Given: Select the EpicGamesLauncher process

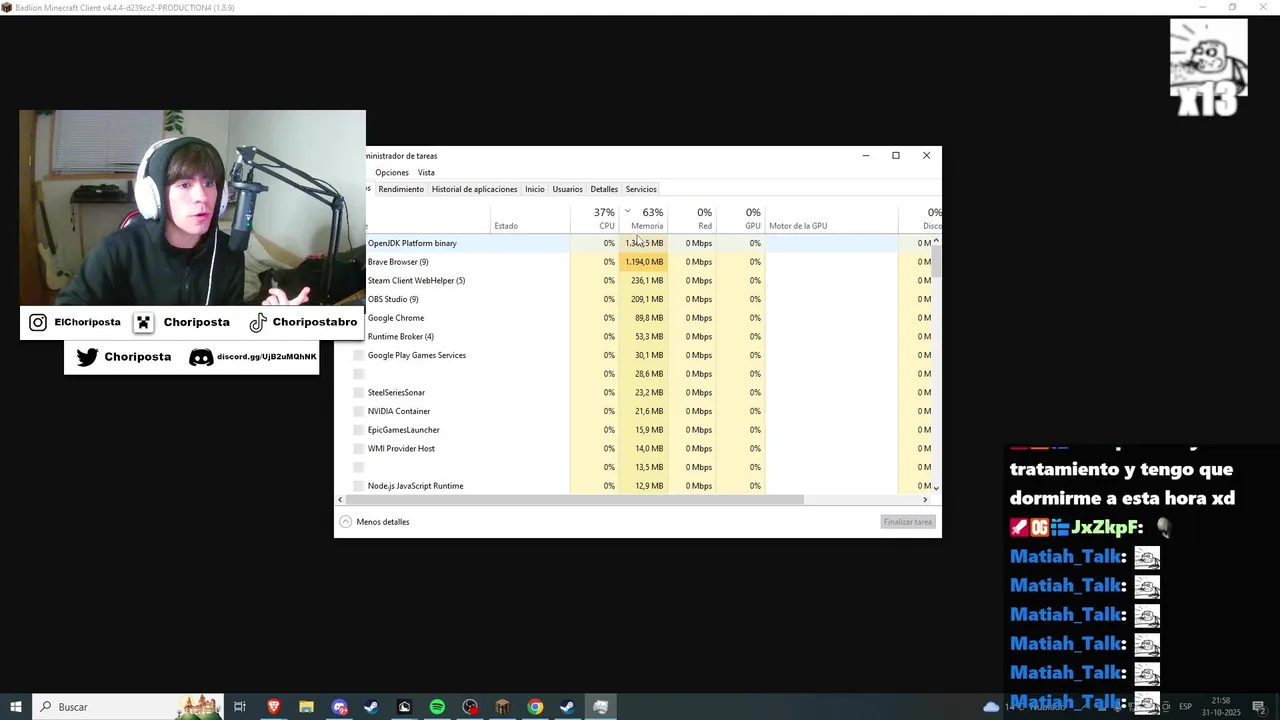Looking at the screenshot, I should (x=403, y=430).
